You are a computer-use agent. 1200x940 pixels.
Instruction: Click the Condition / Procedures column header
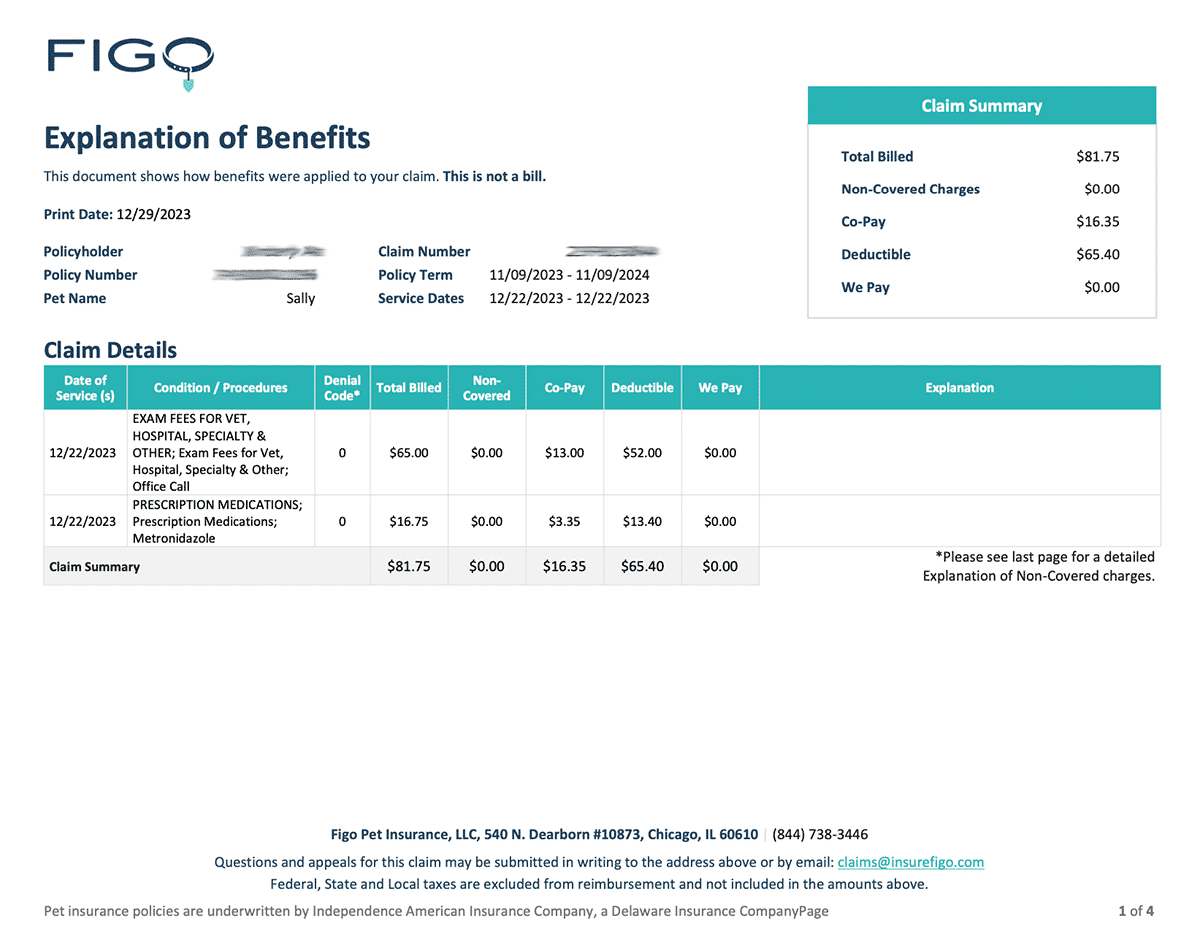[x=220, y=388]
